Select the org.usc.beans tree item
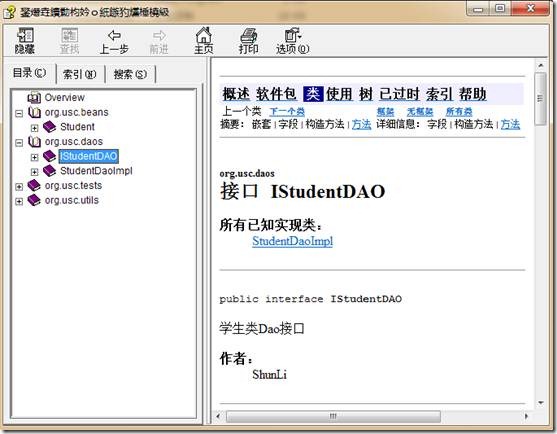Viewport: 557px width, 434px height. (76, 112)
